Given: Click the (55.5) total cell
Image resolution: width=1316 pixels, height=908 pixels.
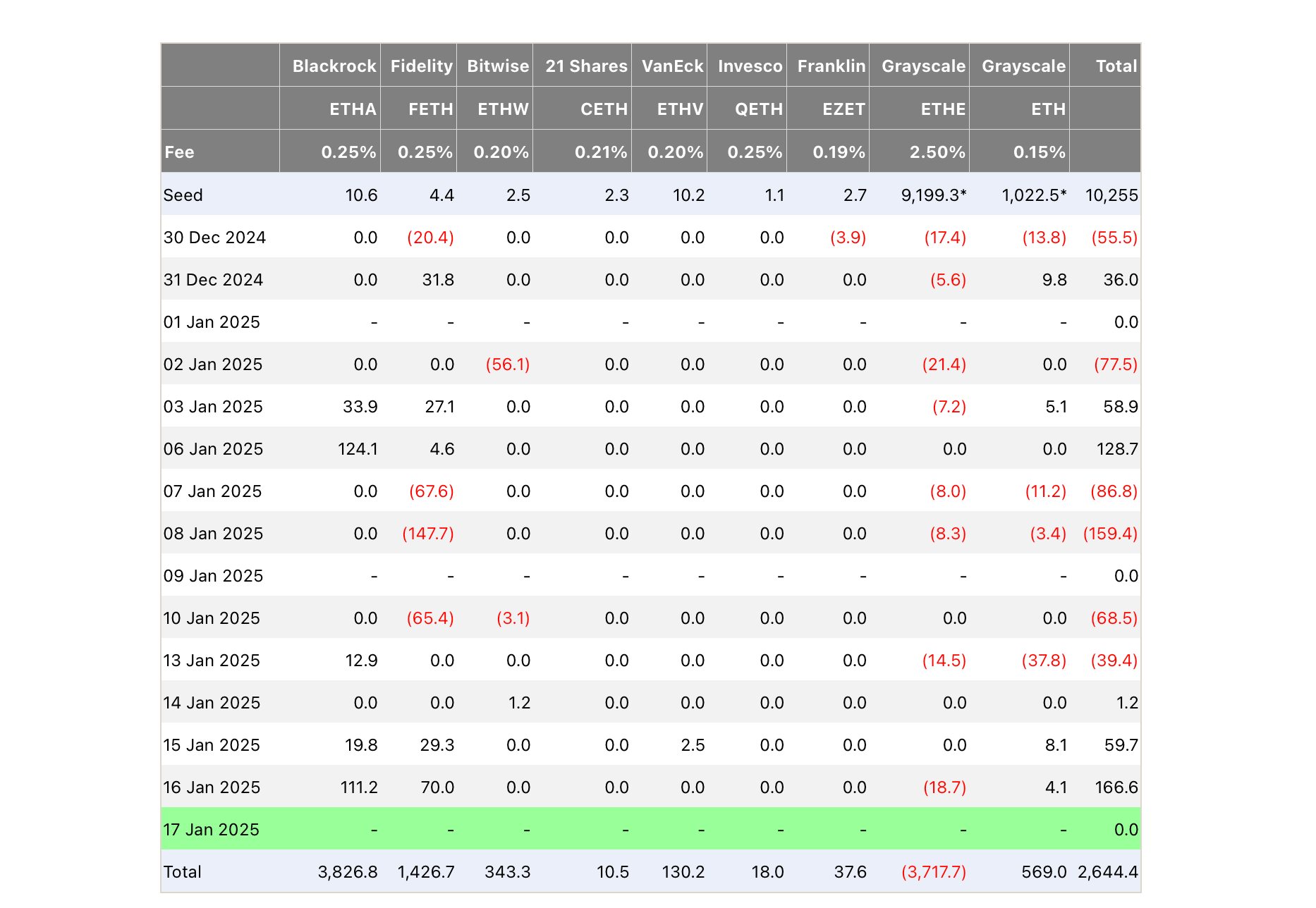Looking at the screenshot, I should (x=1114, y=238).
